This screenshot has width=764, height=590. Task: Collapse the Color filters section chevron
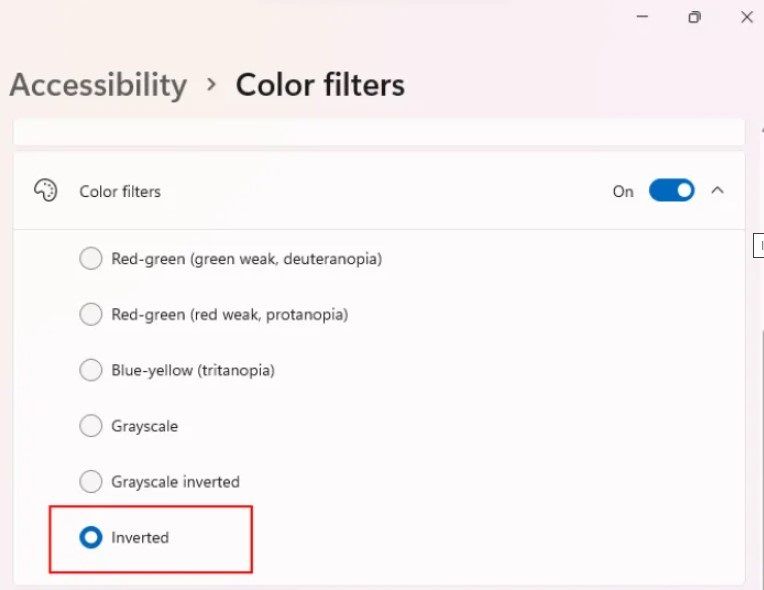pyautogui.click(x=717, y=190)
